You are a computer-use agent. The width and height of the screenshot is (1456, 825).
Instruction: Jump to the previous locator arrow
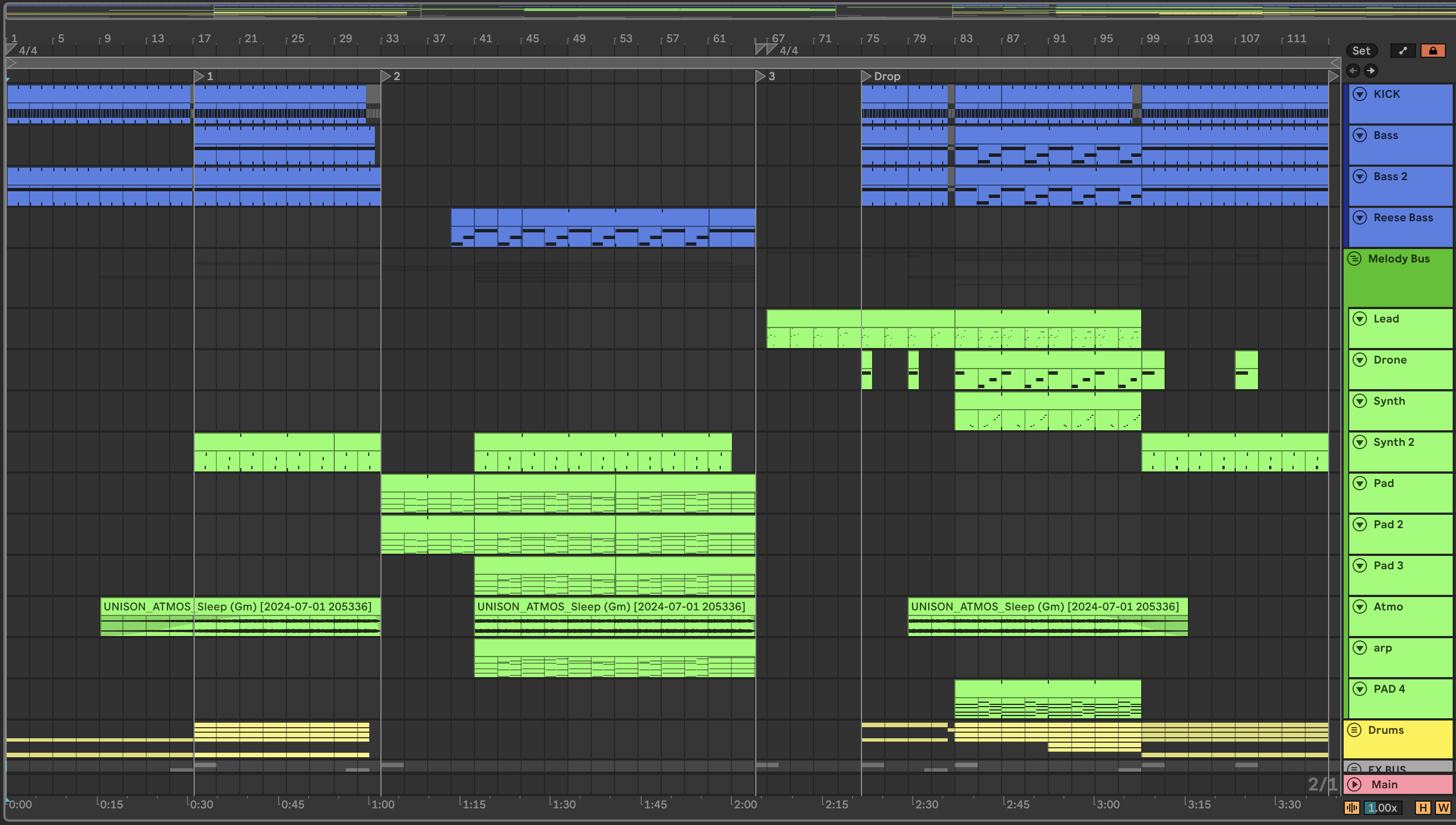click(1354, 71)
